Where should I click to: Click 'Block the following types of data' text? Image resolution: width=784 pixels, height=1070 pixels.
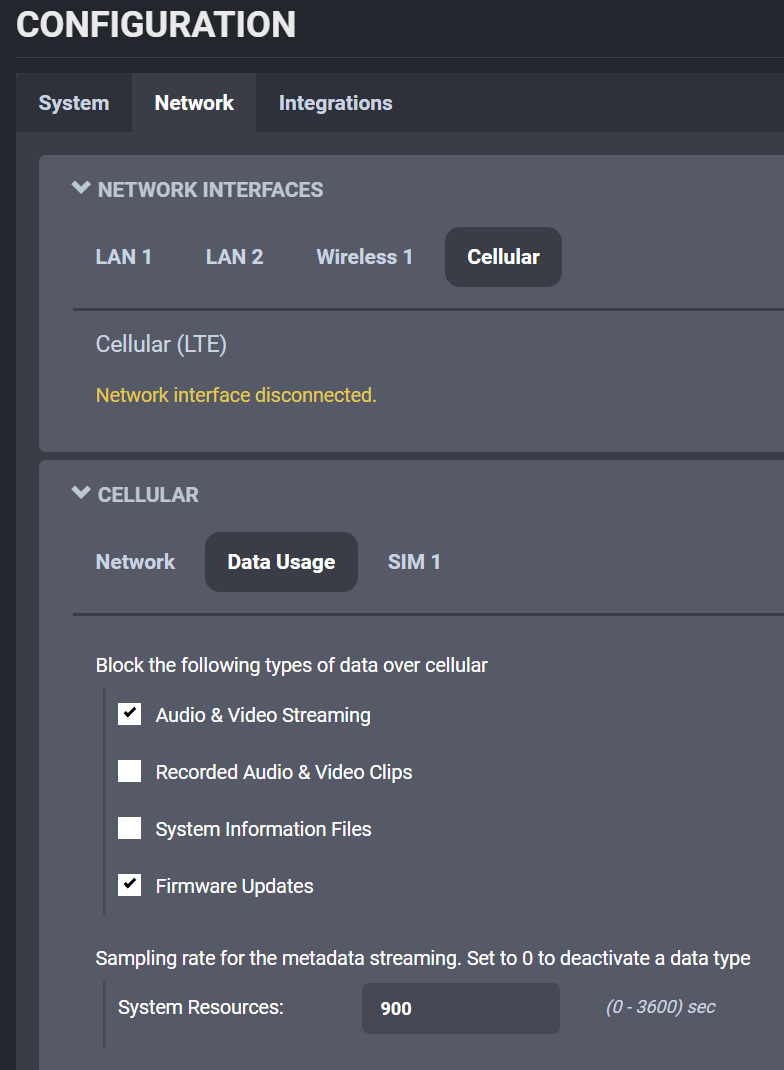tap(291, 665)
